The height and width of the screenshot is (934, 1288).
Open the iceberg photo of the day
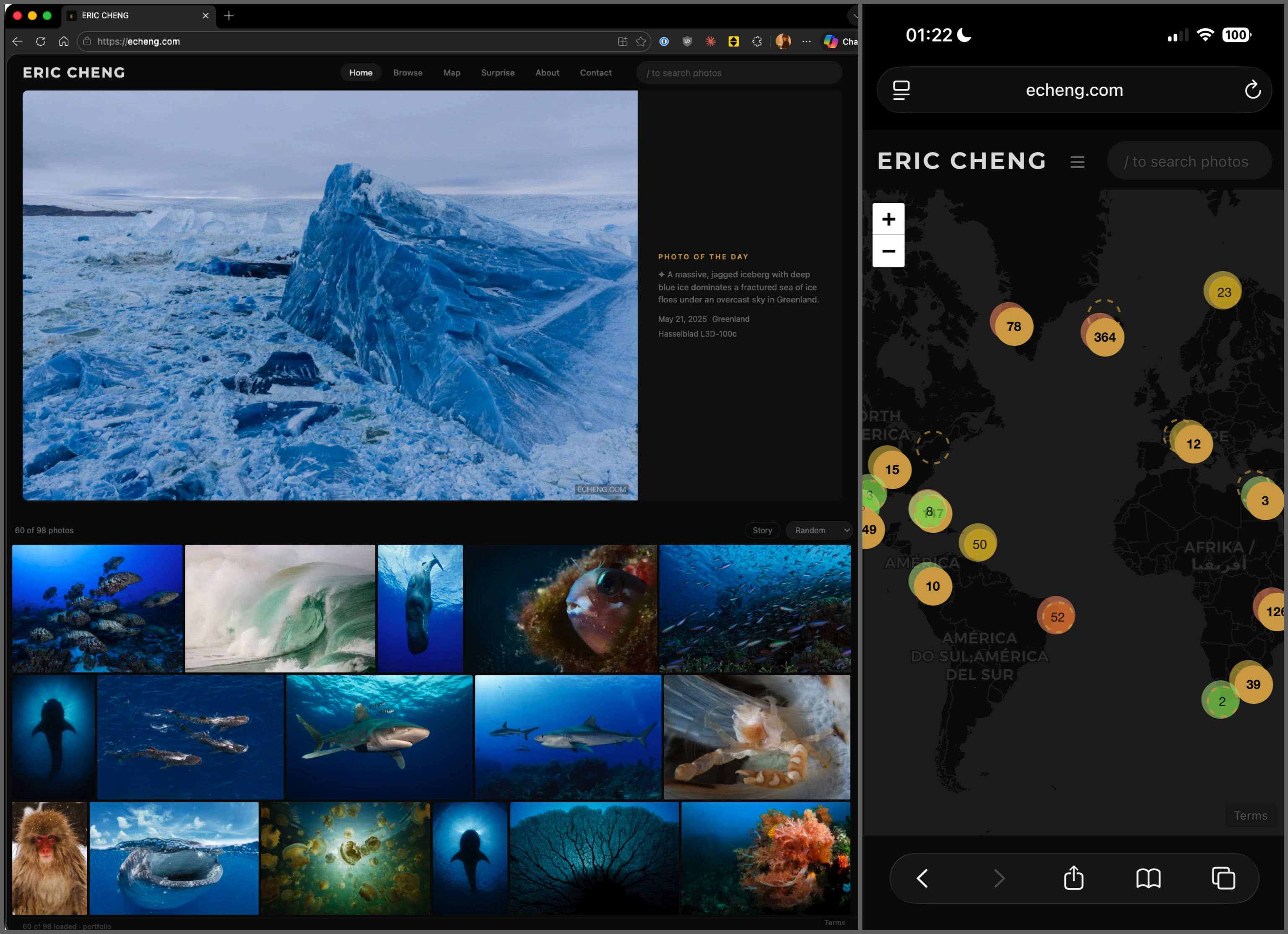[330, 295]
